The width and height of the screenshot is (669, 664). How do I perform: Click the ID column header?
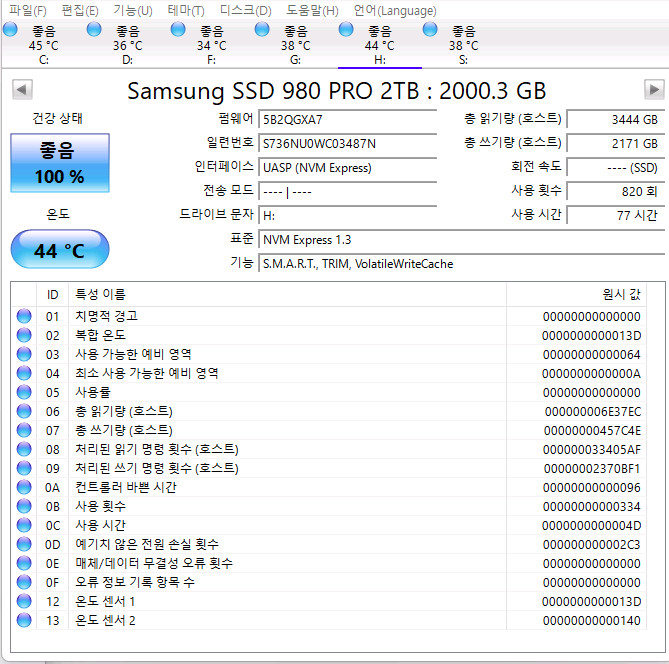[x=52, y=294]
